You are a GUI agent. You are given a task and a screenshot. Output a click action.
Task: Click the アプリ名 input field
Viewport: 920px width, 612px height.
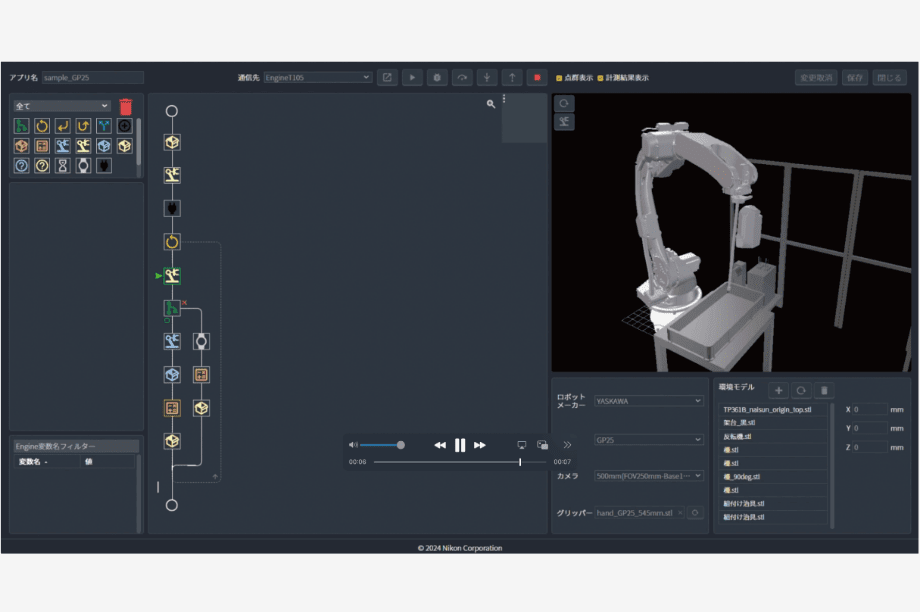click(93, 77)
